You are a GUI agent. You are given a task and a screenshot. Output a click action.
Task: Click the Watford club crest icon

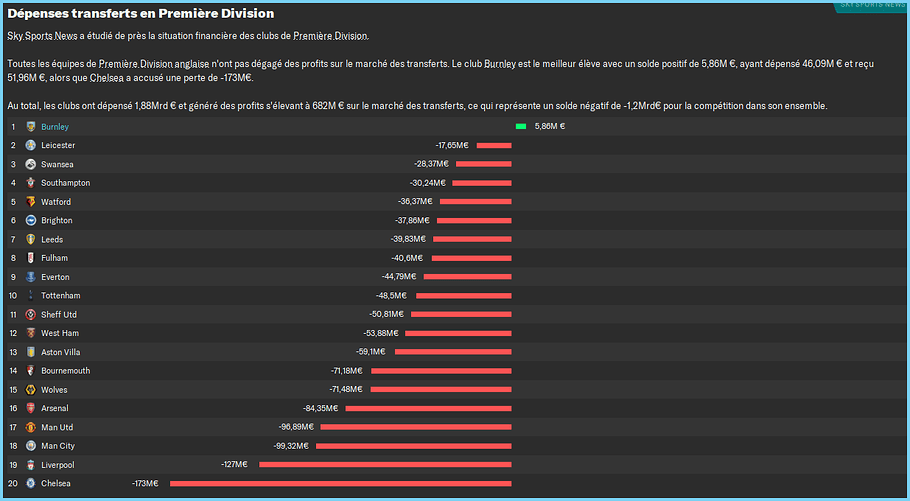(x=31, y=201)
